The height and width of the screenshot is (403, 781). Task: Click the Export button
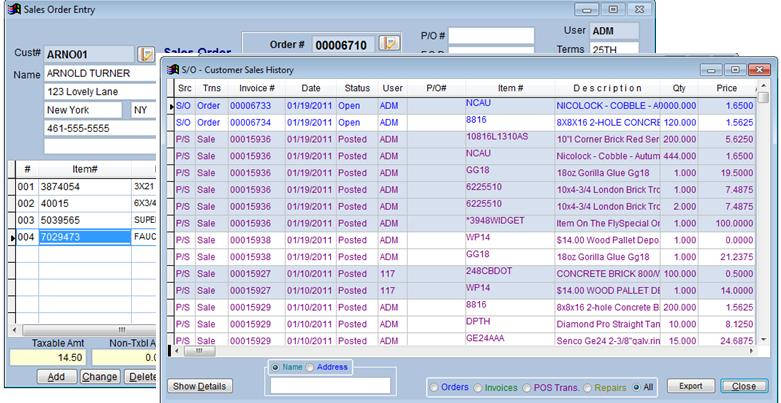click(690, 386)
